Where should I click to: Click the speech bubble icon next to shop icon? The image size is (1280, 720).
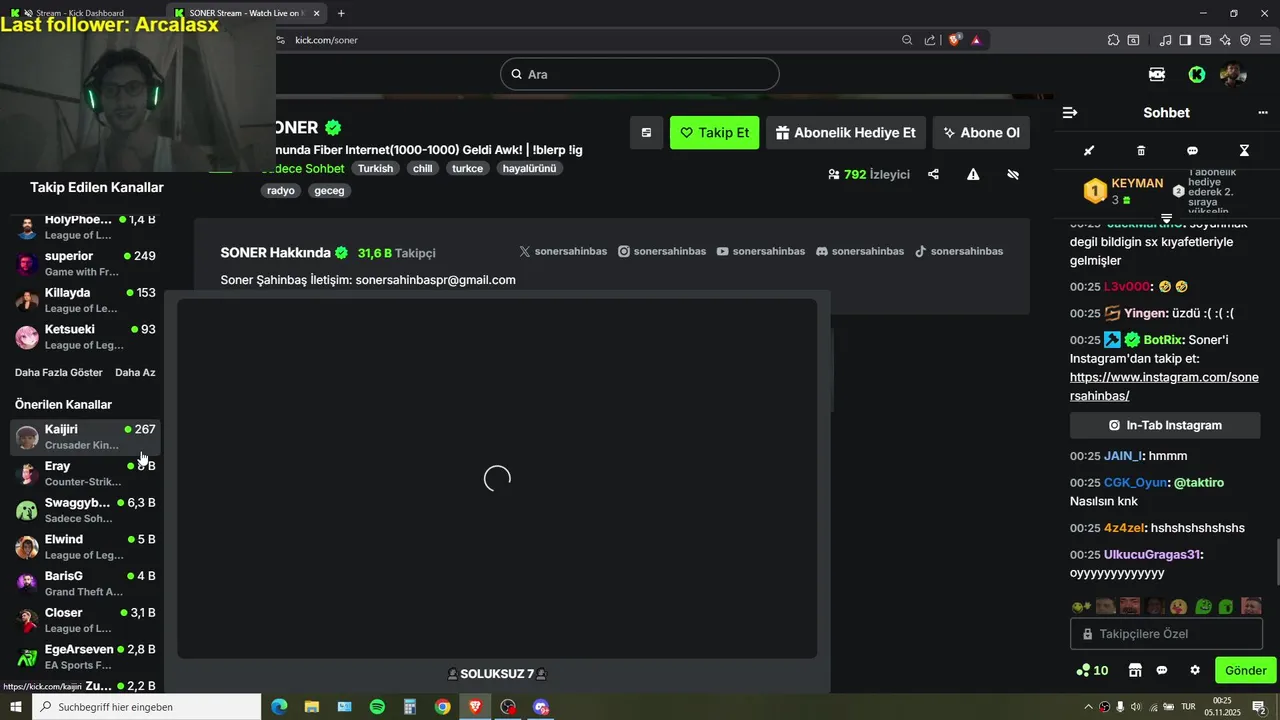click(x=1162, y=670)
